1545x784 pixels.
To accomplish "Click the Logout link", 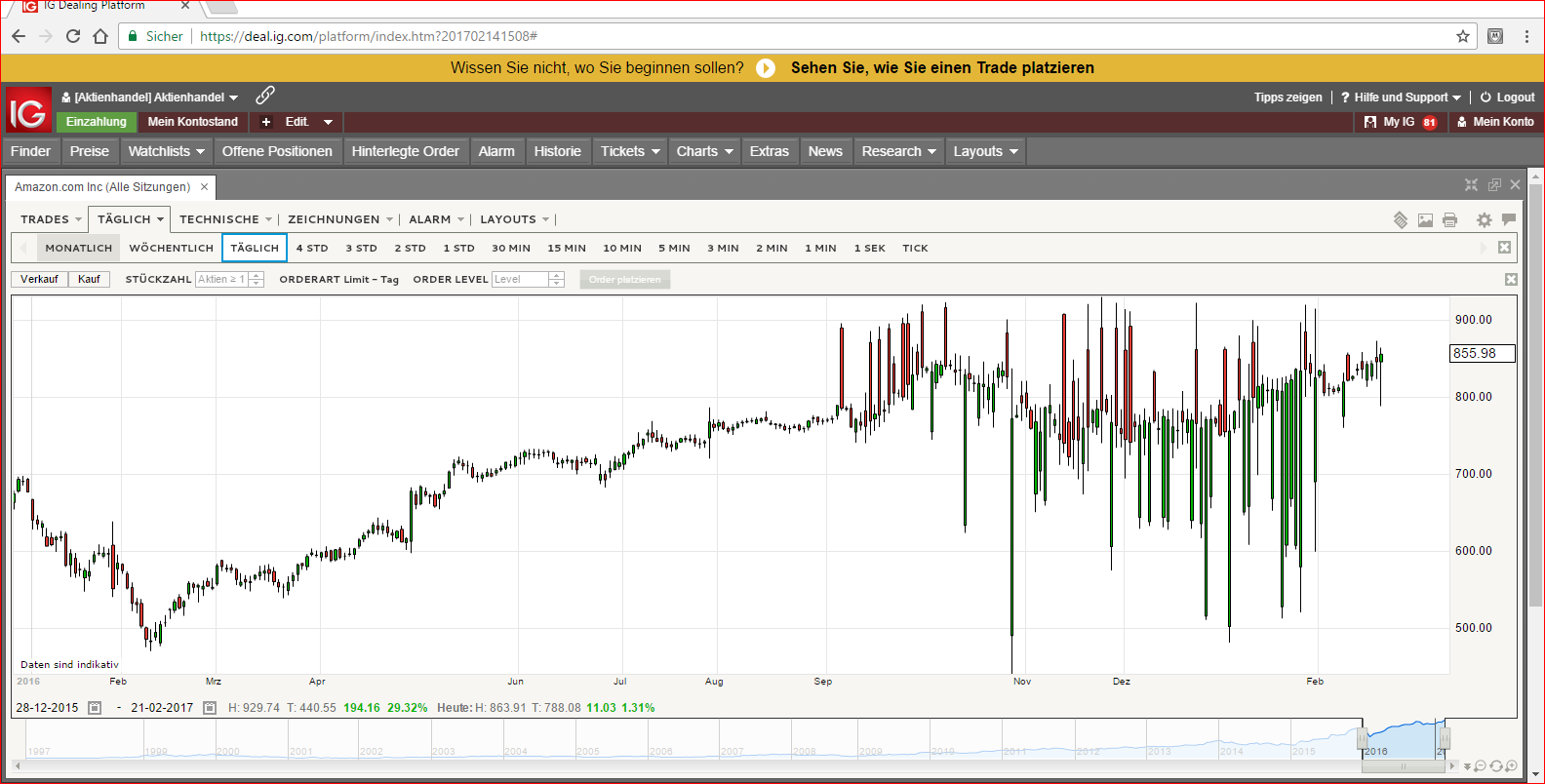I will [x=1508, y=98].
